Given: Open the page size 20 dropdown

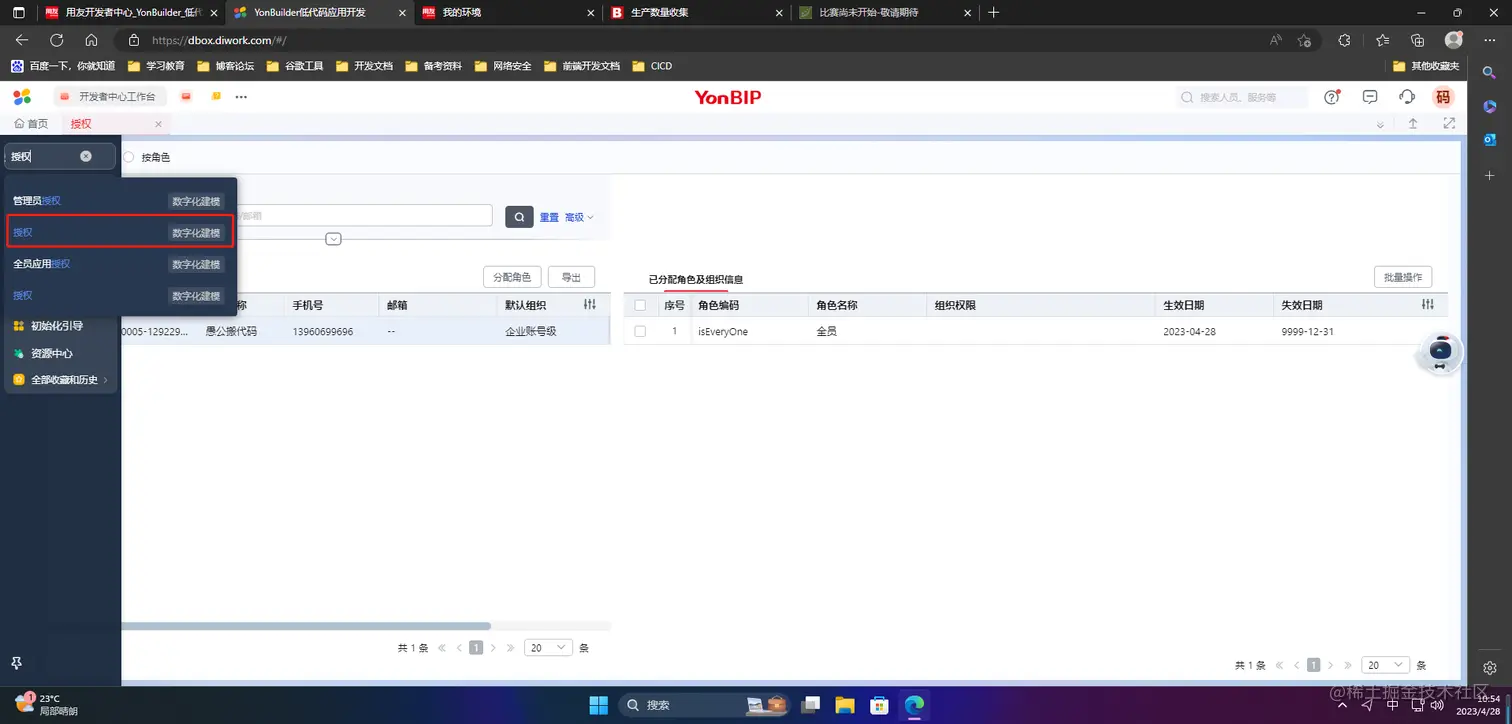Looking at the screenshot, I should pyautogui.click(x=547, y=647).
